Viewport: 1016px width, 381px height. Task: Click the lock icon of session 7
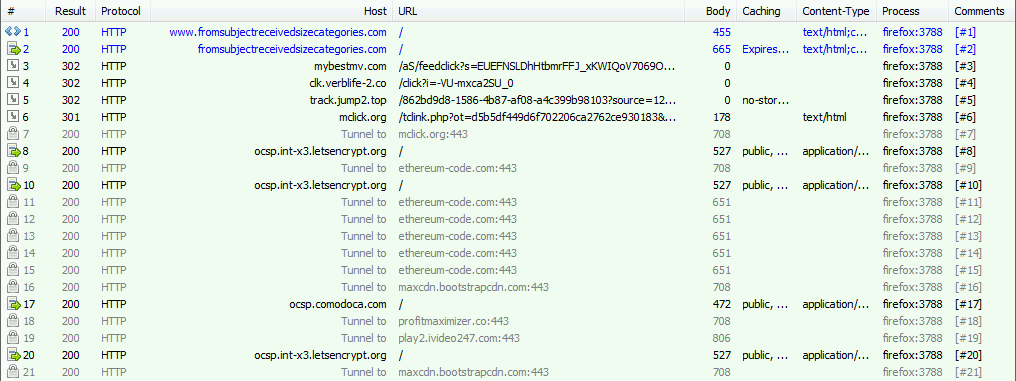(x=13, y=133)
